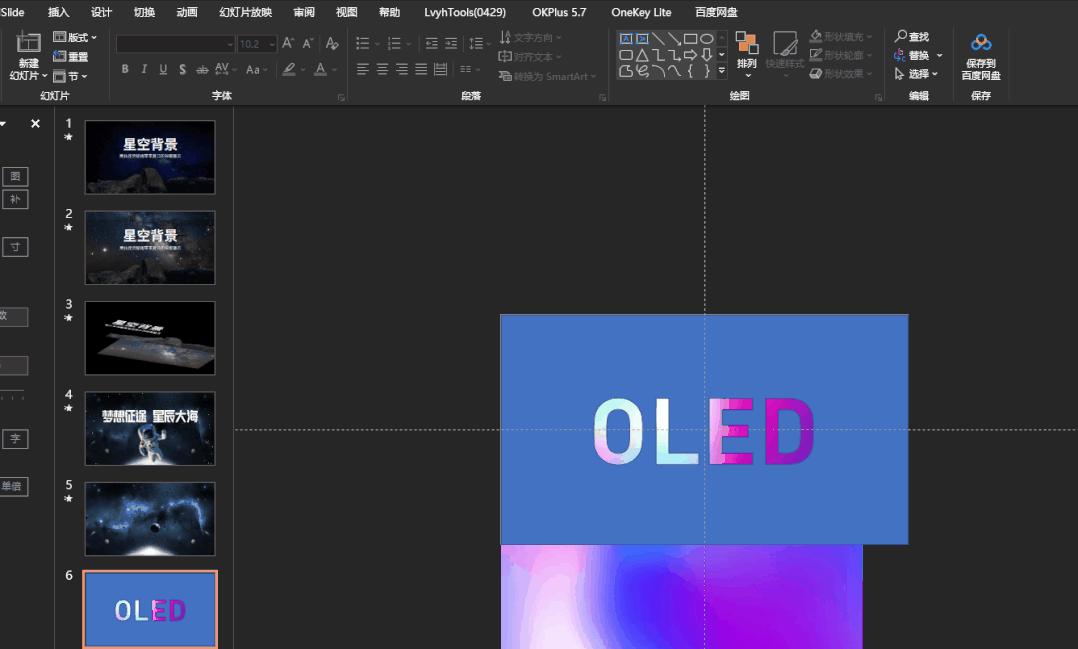The image size is (1078, 649).
Task: Click Save to Baidu Netdisk icon
Action: pos(981,43)
